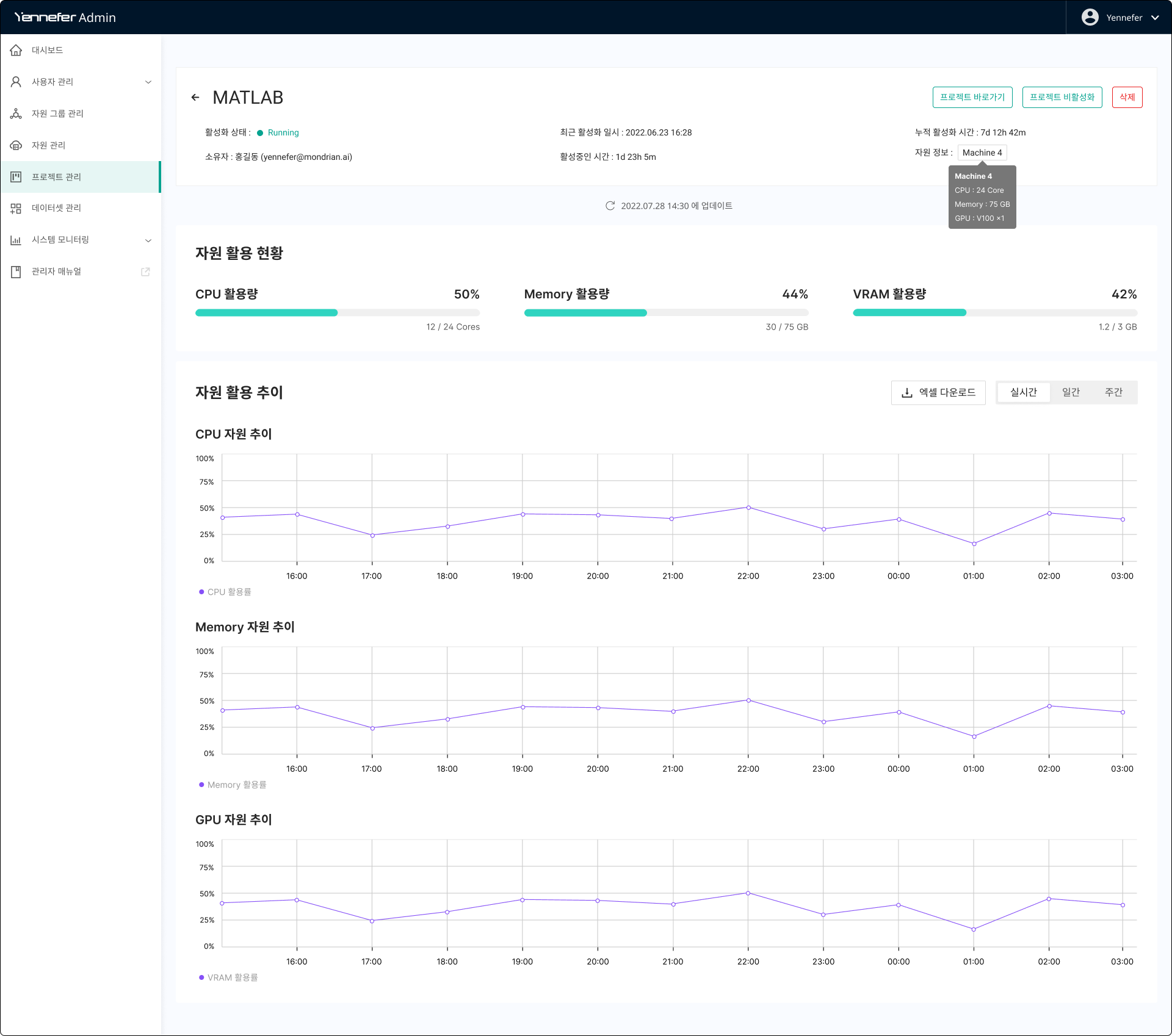Expand the 시스템 모니터링 submenu chevron

tap(148, 240)
